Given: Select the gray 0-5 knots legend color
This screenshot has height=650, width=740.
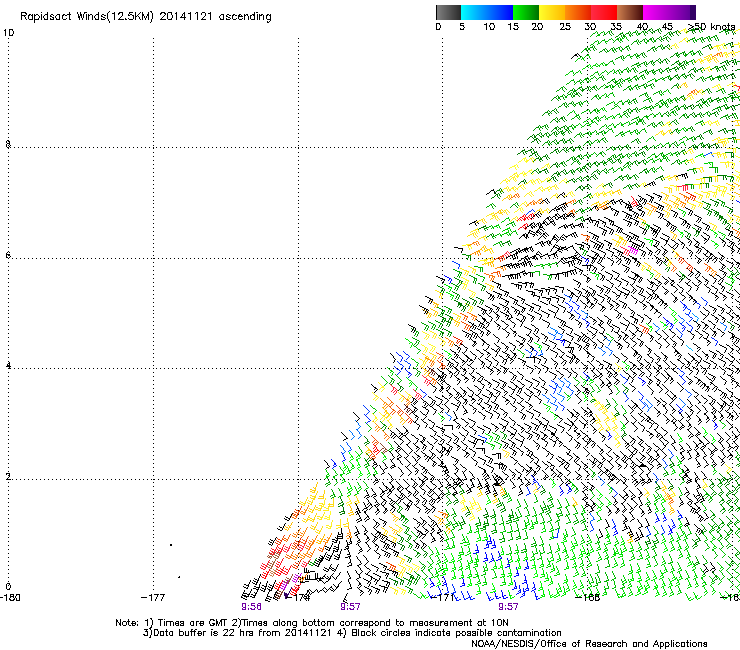Looking at the screenshot, I should tap(448, 12).
